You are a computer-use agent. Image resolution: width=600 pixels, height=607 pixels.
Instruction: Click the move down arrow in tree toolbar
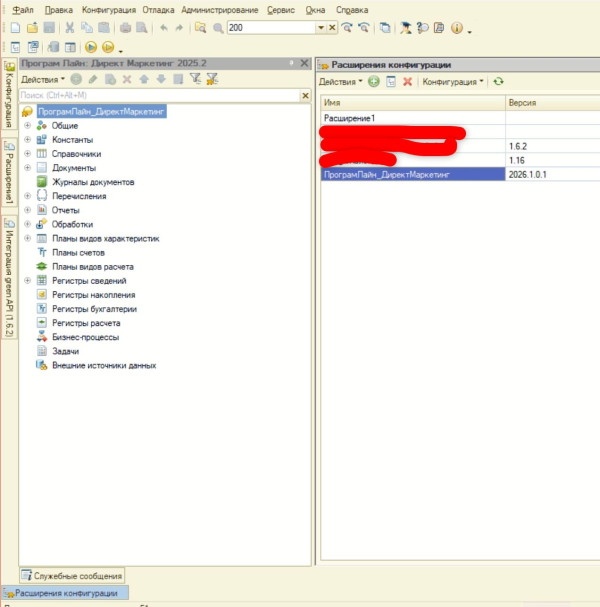[161, 79]
